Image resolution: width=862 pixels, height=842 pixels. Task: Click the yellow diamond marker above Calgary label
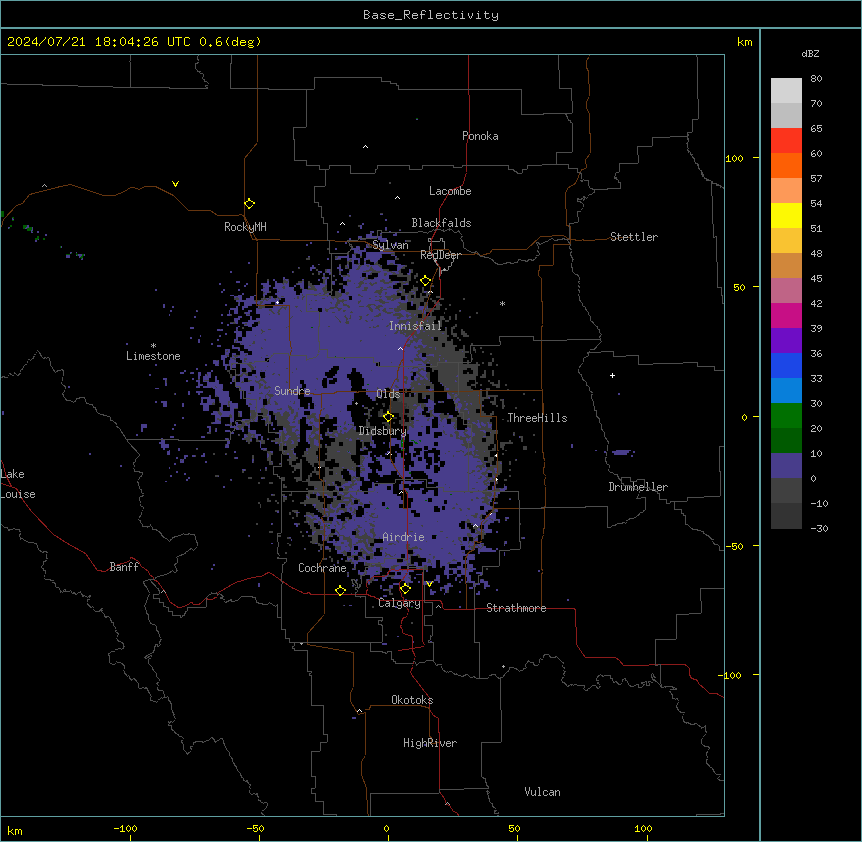tap(405, 589)
